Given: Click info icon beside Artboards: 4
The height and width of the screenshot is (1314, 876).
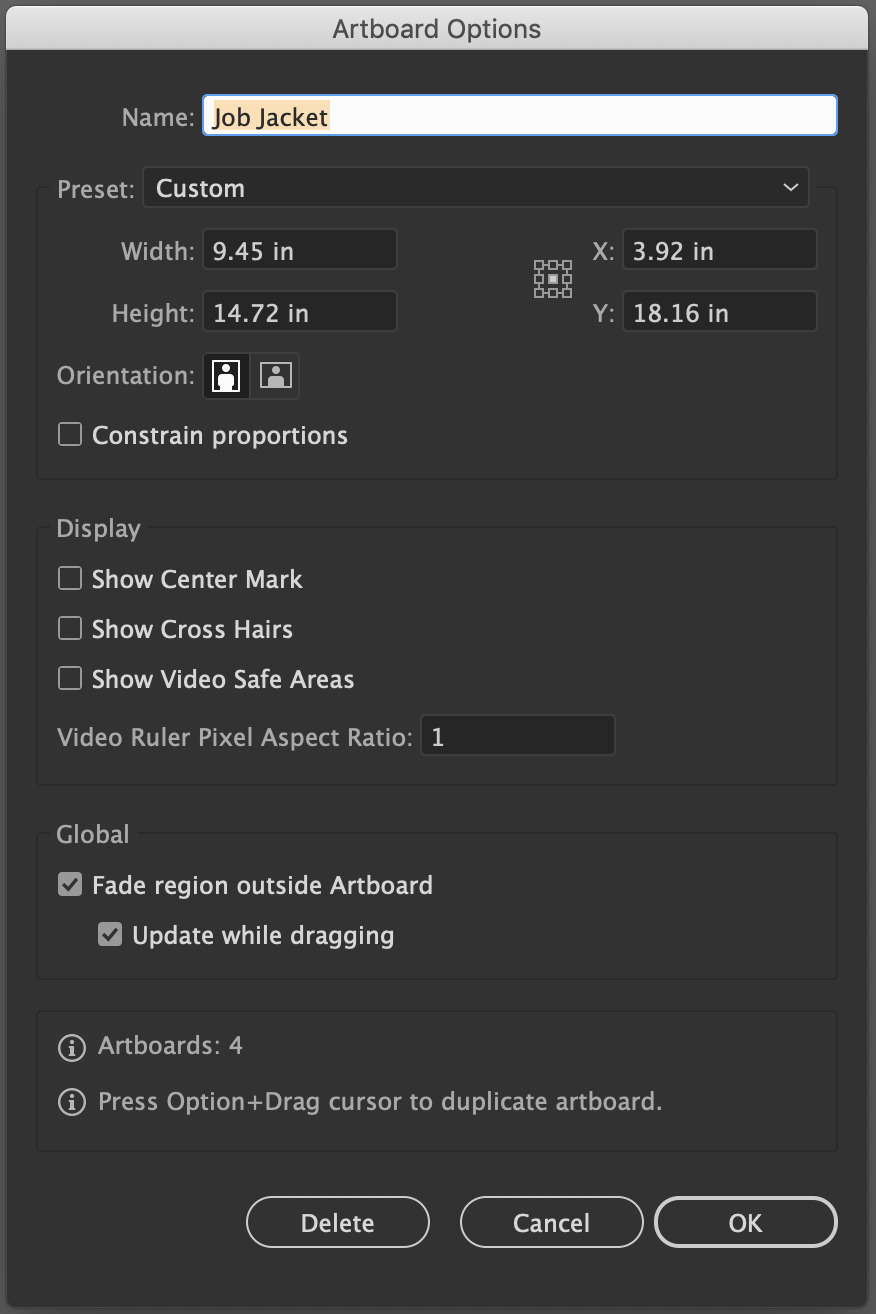Looking at the screenshot, I should 71,1048.
